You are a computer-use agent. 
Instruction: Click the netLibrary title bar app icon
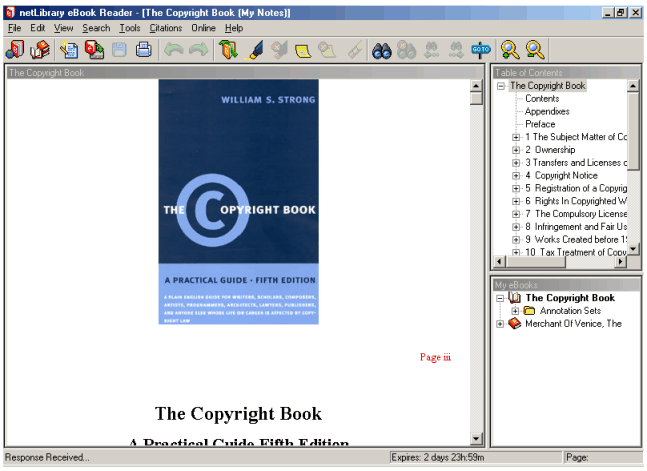10,13
